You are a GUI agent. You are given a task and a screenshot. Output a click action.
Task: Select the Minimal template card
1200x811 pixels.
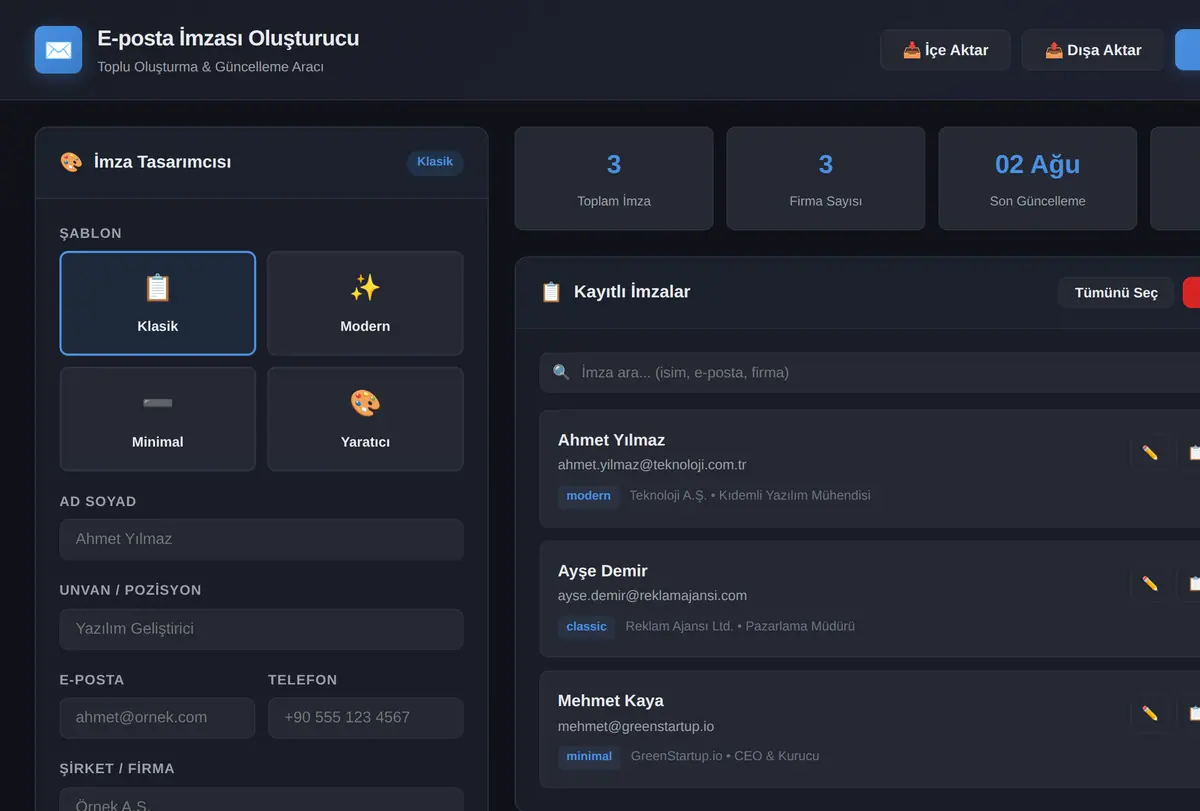tap(158, 419)
